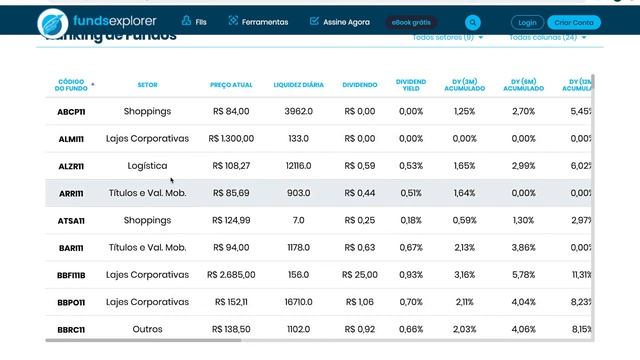Image resolution: width=640 pixels, height=360 pixels.
Task: Click price R$ 2.685,00
Action: tap(231, 275)
